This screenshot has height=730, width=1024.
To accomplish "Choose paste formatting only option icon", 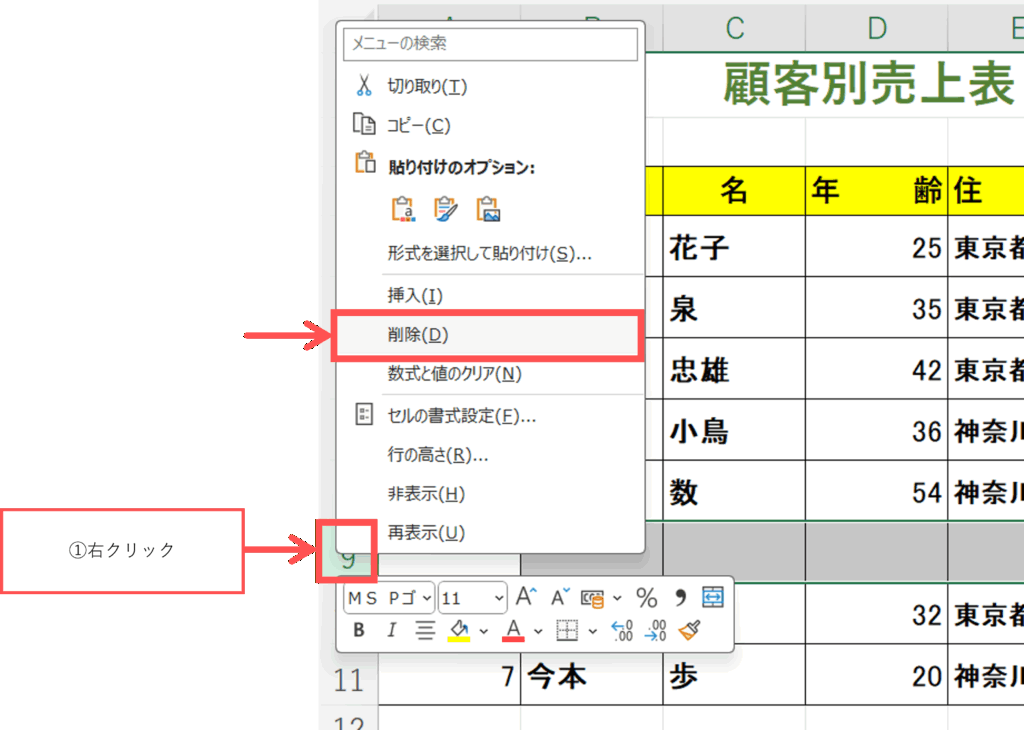I will (445, 209).
